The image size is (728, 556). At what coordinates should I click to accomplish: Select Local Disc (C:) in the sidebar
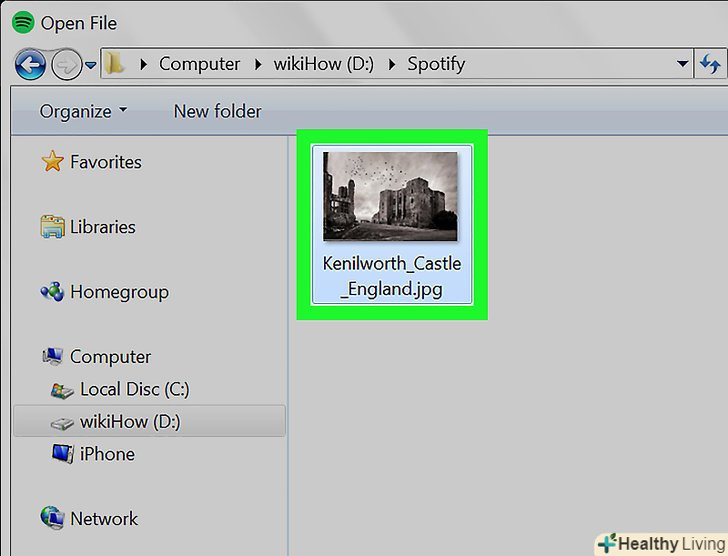coord(135,389)
